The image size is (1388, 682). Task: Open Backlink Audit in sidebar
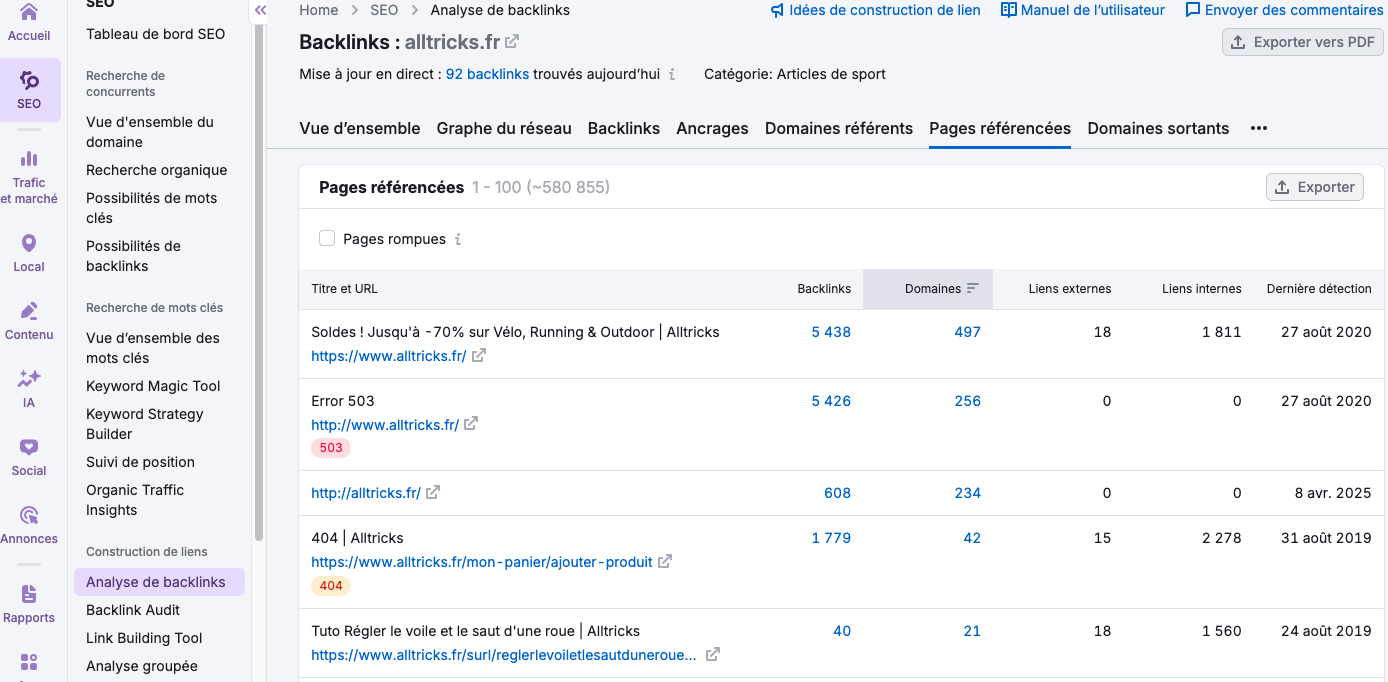coord(133,610)
